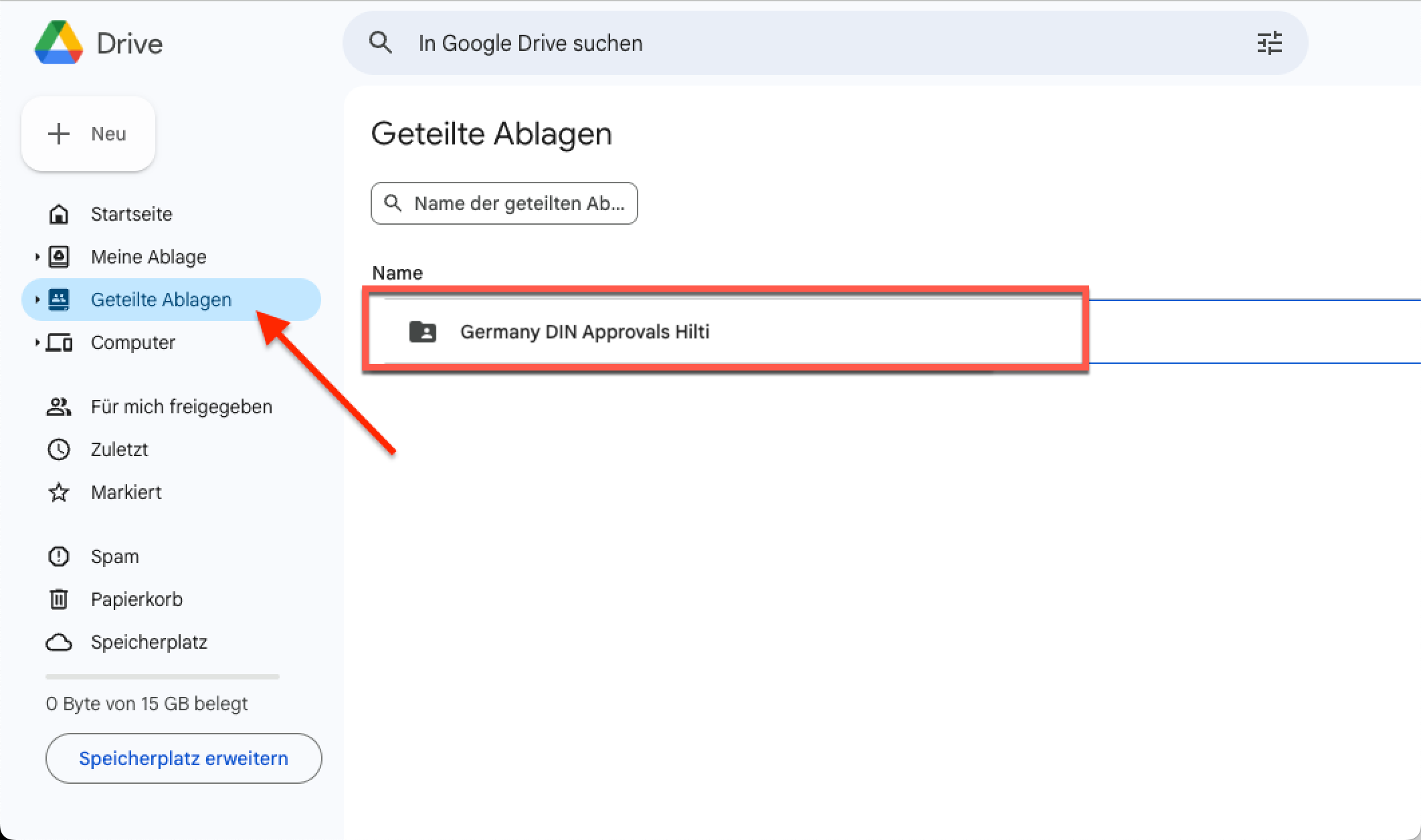Click the storage usage progress bar
1421x840 pixels.
[163, 677]
